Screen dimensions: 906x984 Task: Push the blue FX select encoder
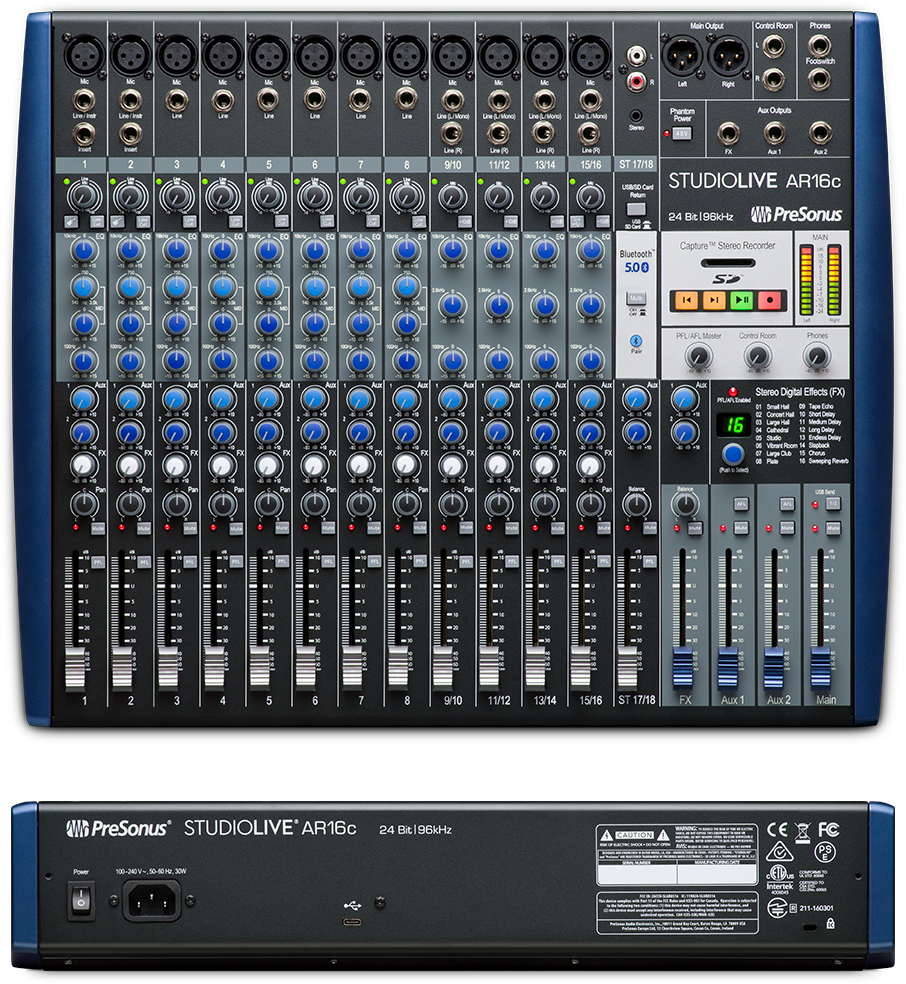point(734,454)
